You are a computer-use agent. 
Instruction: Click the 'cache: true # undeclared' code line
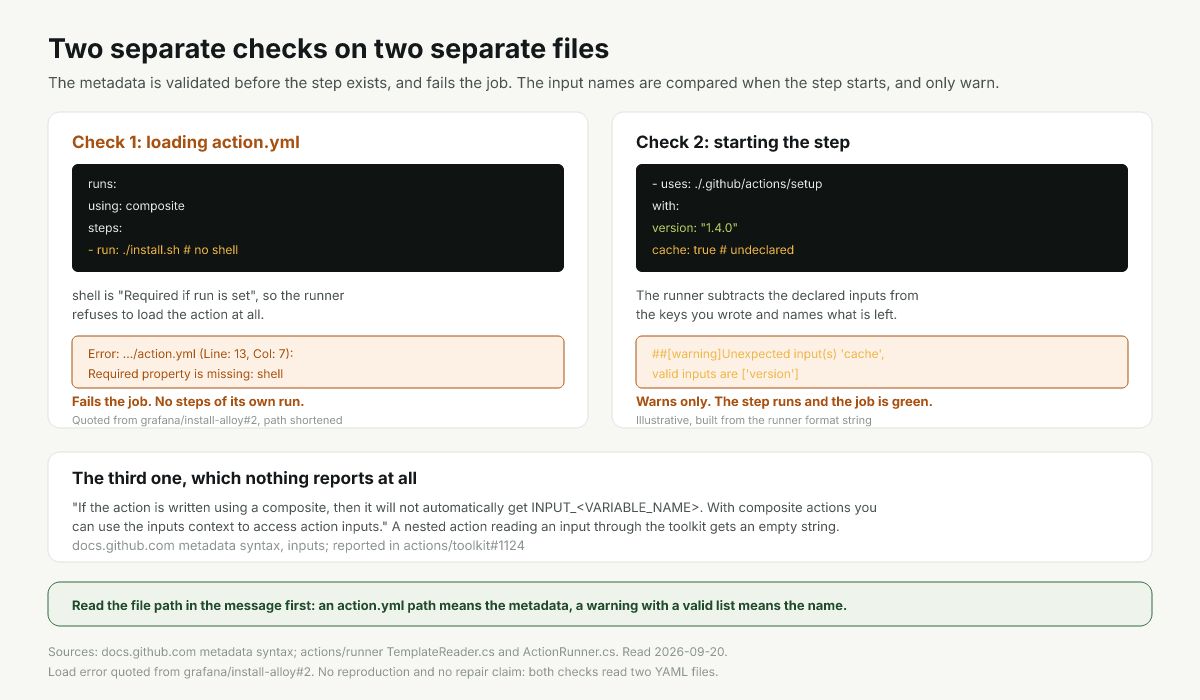click(x=723, y=250)
